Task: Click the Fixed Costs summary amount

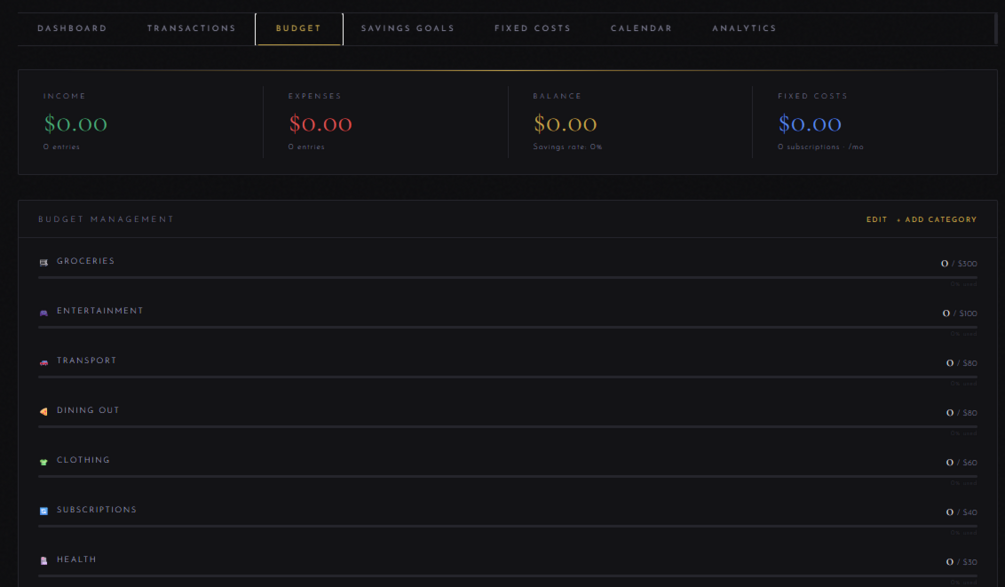Action: click(x=810, y=123)
